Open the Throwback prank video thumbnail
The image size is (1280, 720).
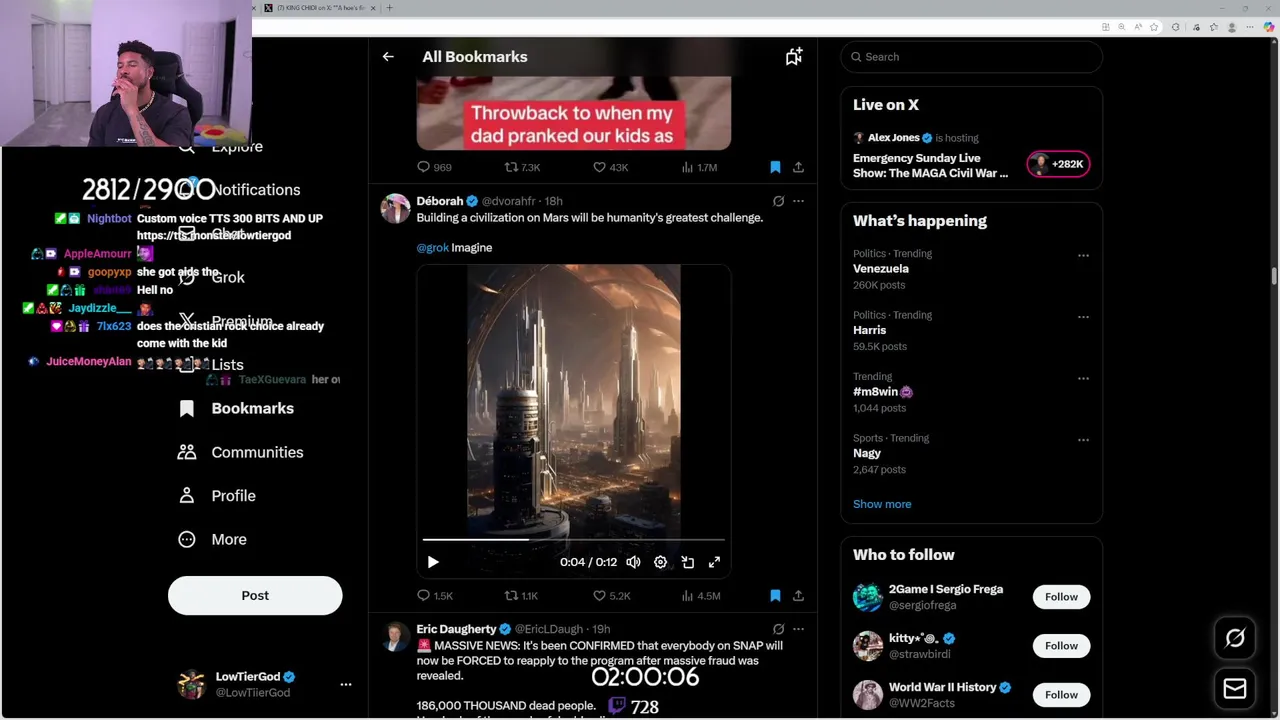(573, 113)
